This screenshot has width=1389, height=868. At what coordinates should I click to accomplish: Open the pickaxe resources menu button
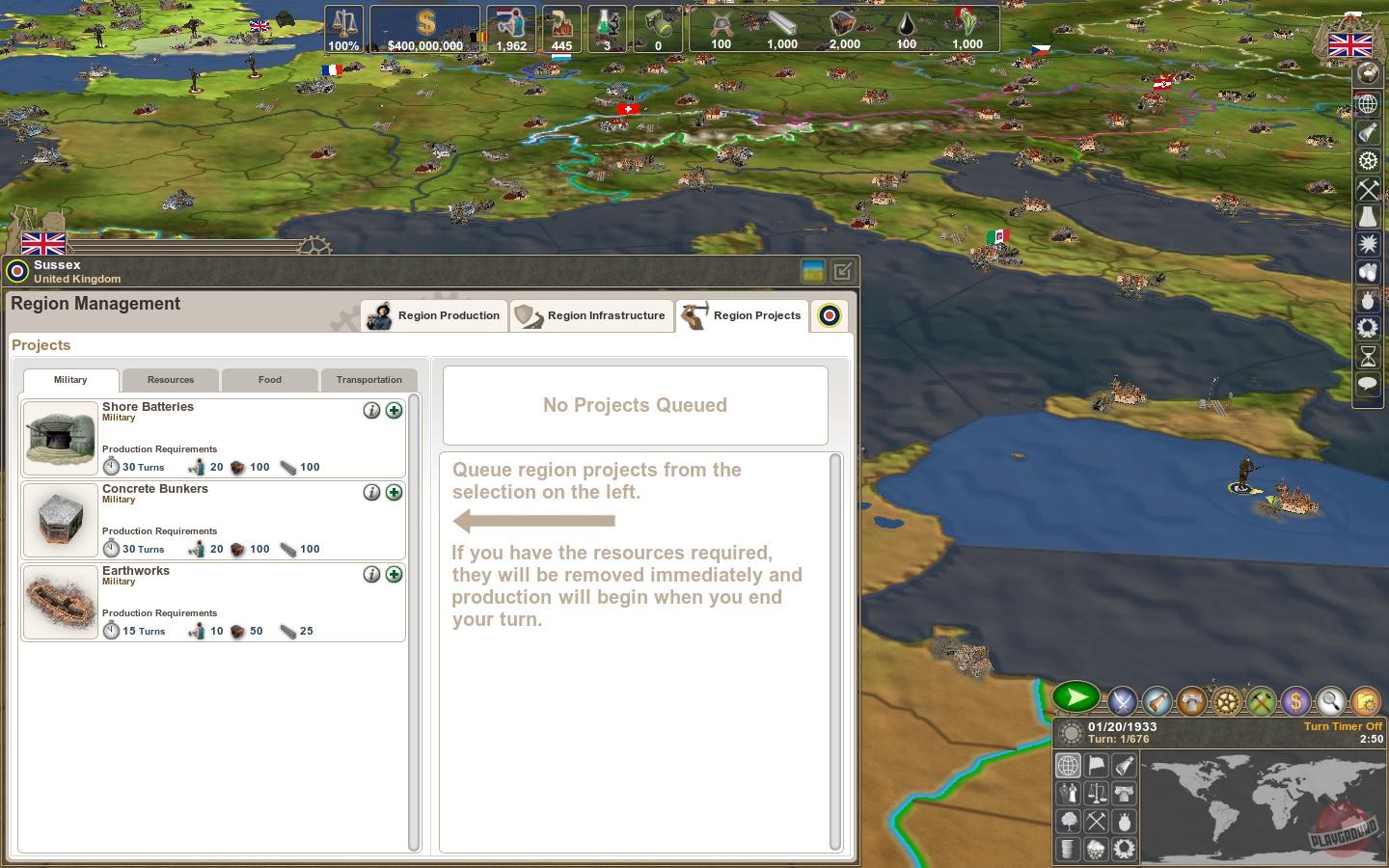(x=1261, y=701)
